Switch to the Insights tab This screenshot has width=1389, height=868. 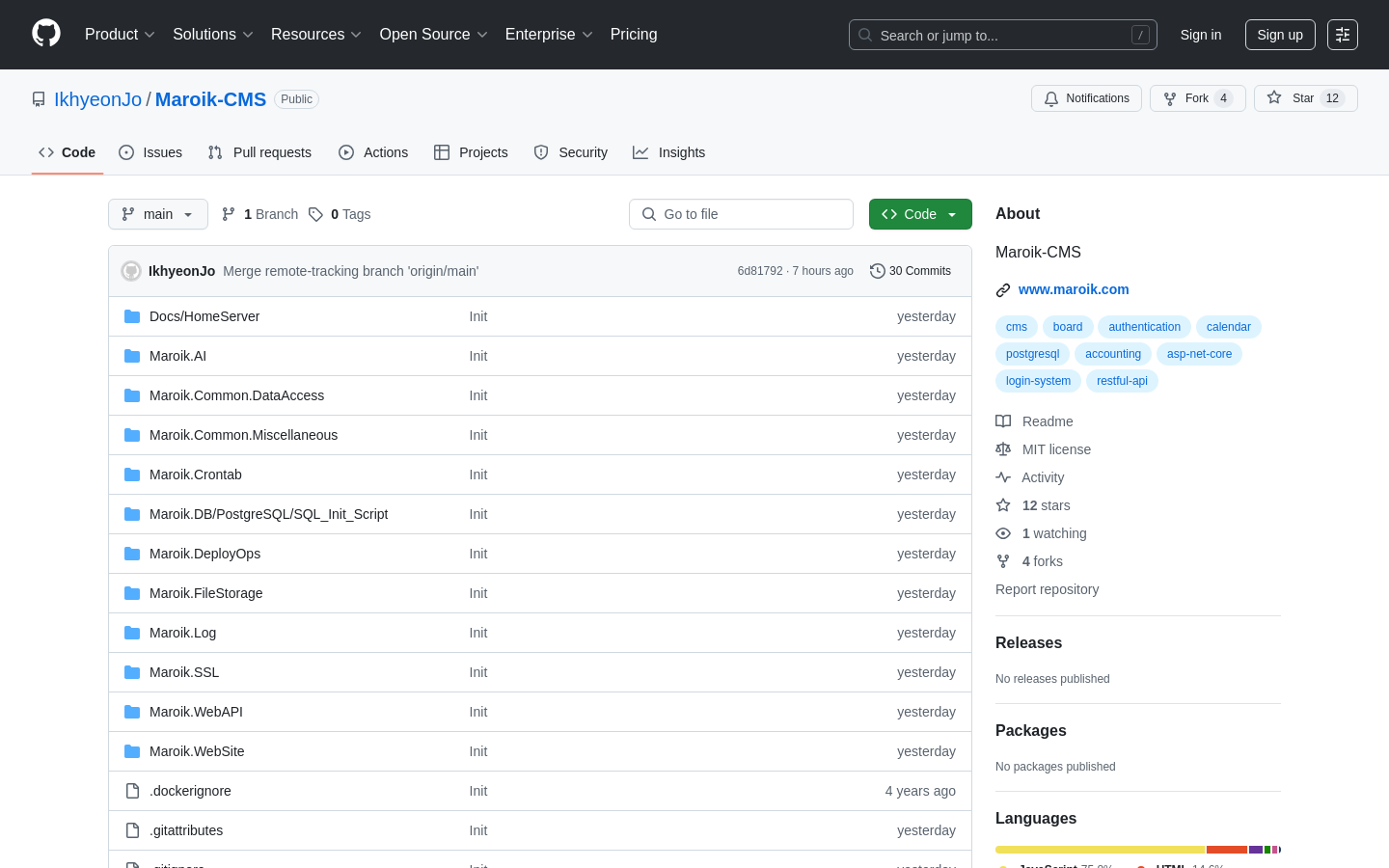[668, 152]
